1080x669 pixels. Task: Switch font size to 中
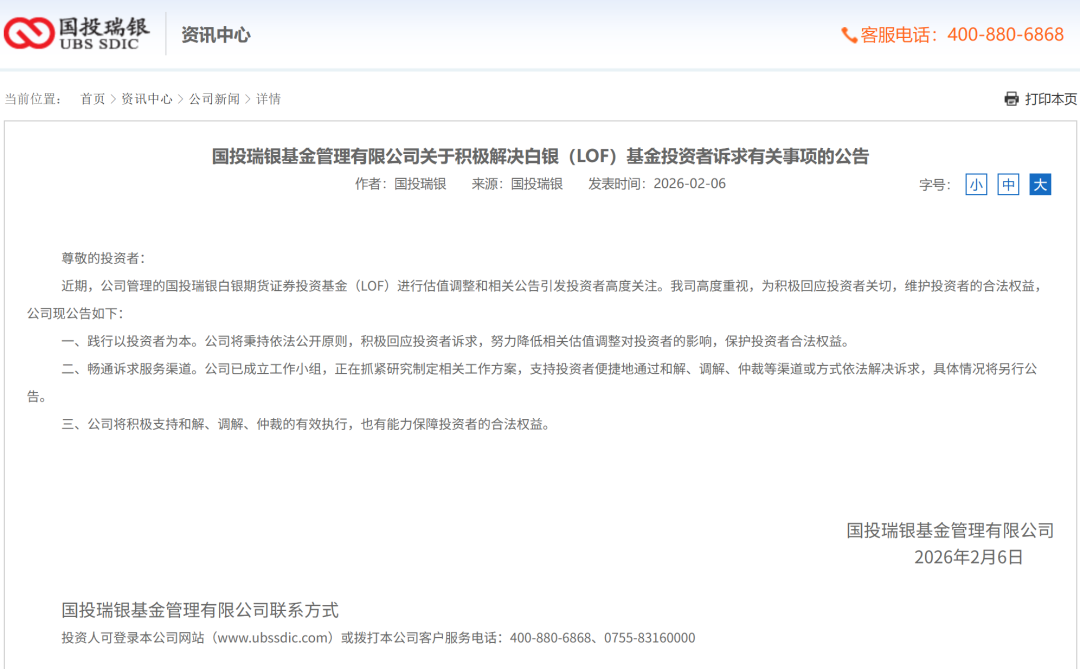click(1008, 184)
